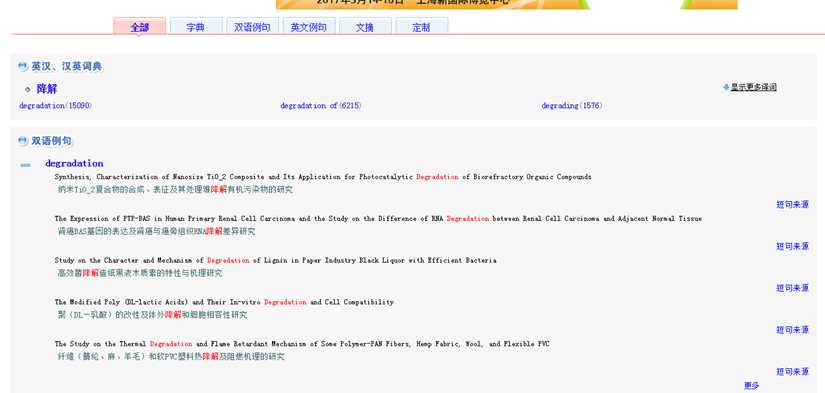Screen dimensions: 825x393
Task: Open 短句来源 for the Lignin Black Liquor sentence
Action: [x=792, y=288]
